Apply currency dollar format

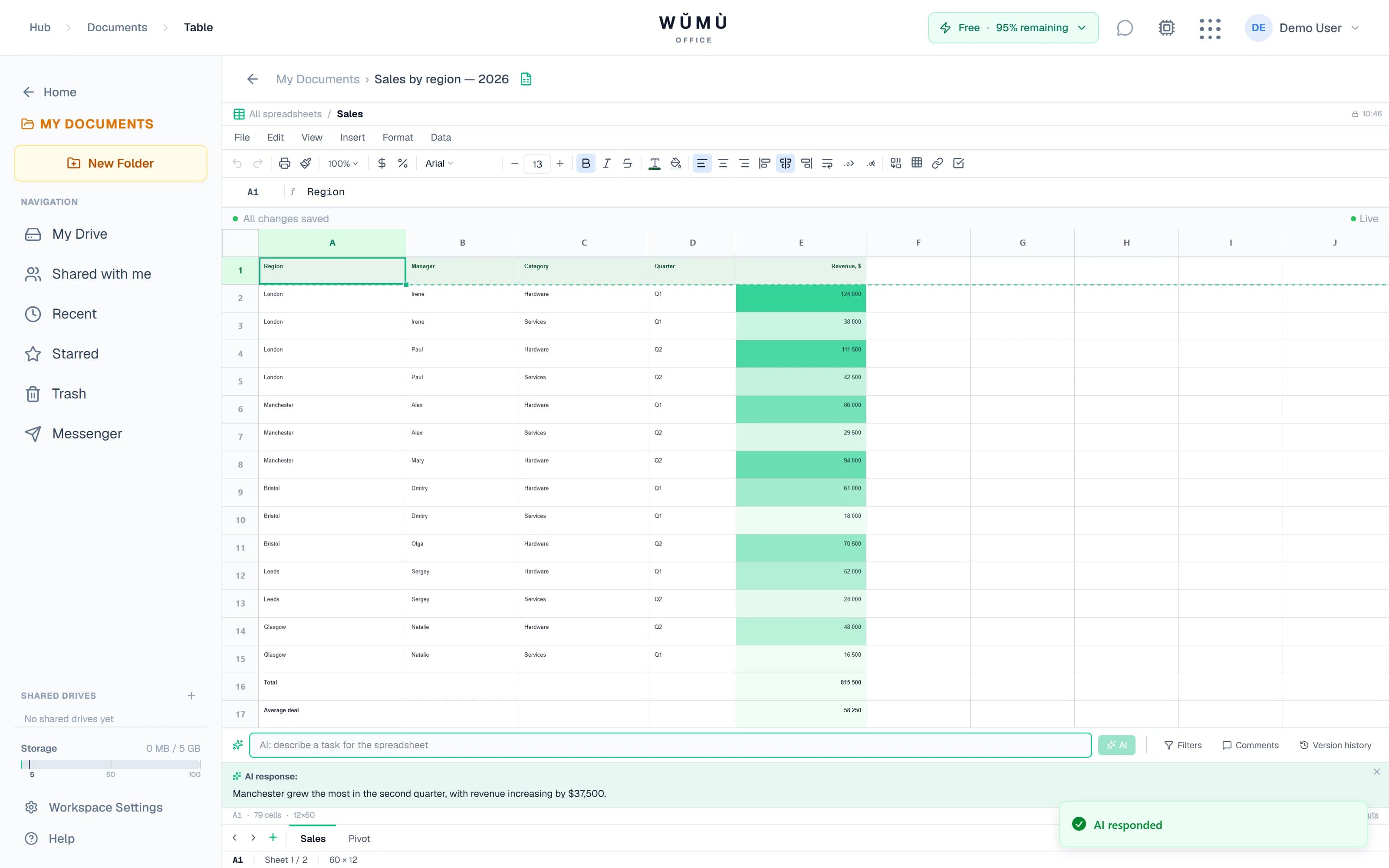(382, 164)
